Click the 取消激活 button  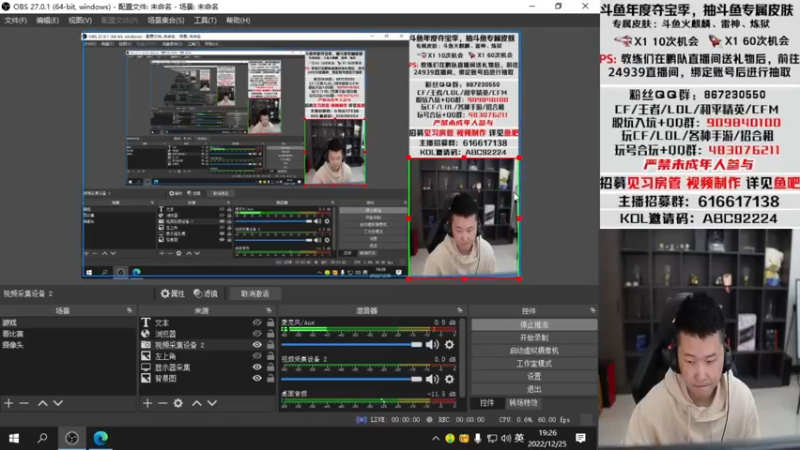click(255, 293)
